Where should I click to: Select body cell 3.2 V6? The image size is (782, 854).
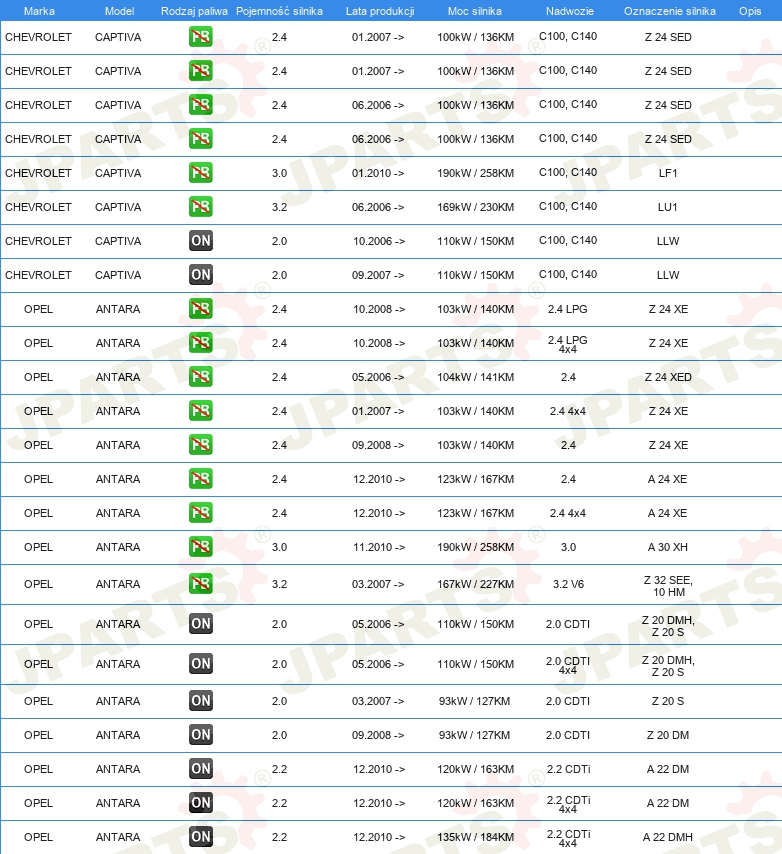[568, 584]
